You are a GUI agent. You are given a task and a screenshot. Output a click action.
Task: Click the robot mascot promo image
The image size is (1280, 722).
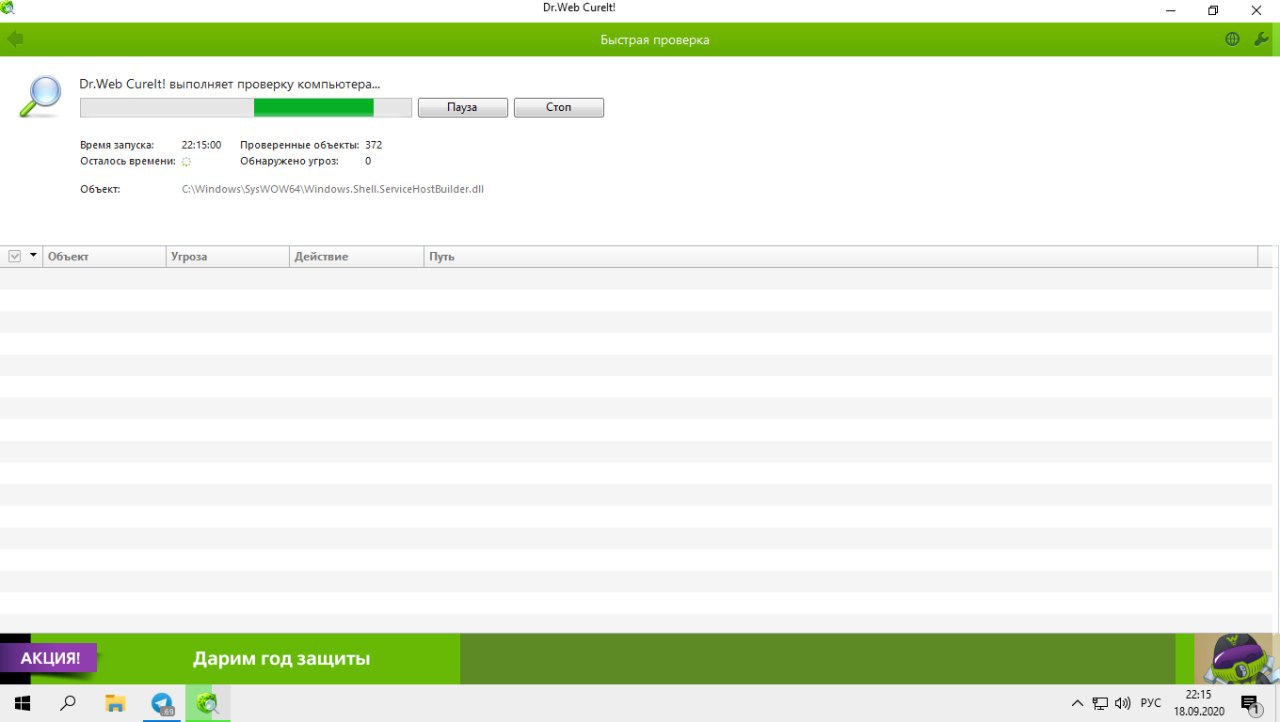[x=1237, y=659]
